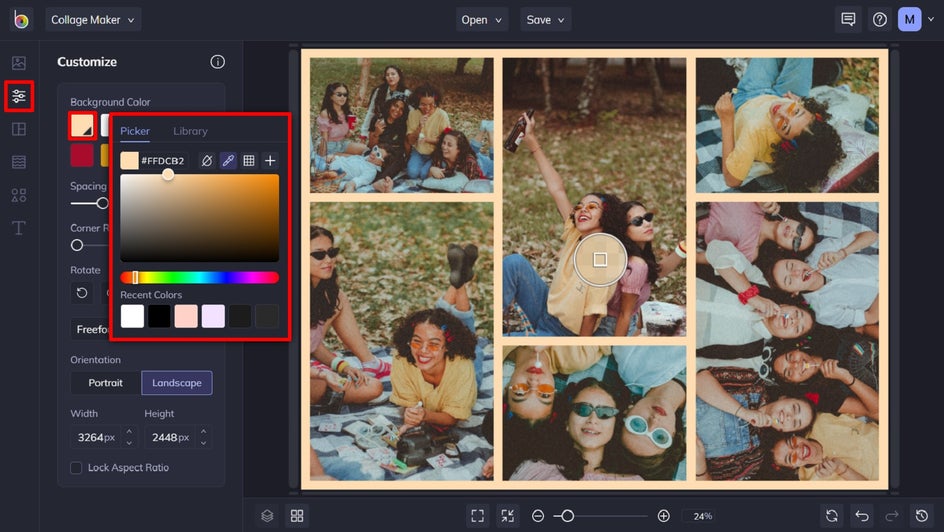This screenshot has width=944, height=532.
Task: Click the reset loop icon
Action: (832, 516)
